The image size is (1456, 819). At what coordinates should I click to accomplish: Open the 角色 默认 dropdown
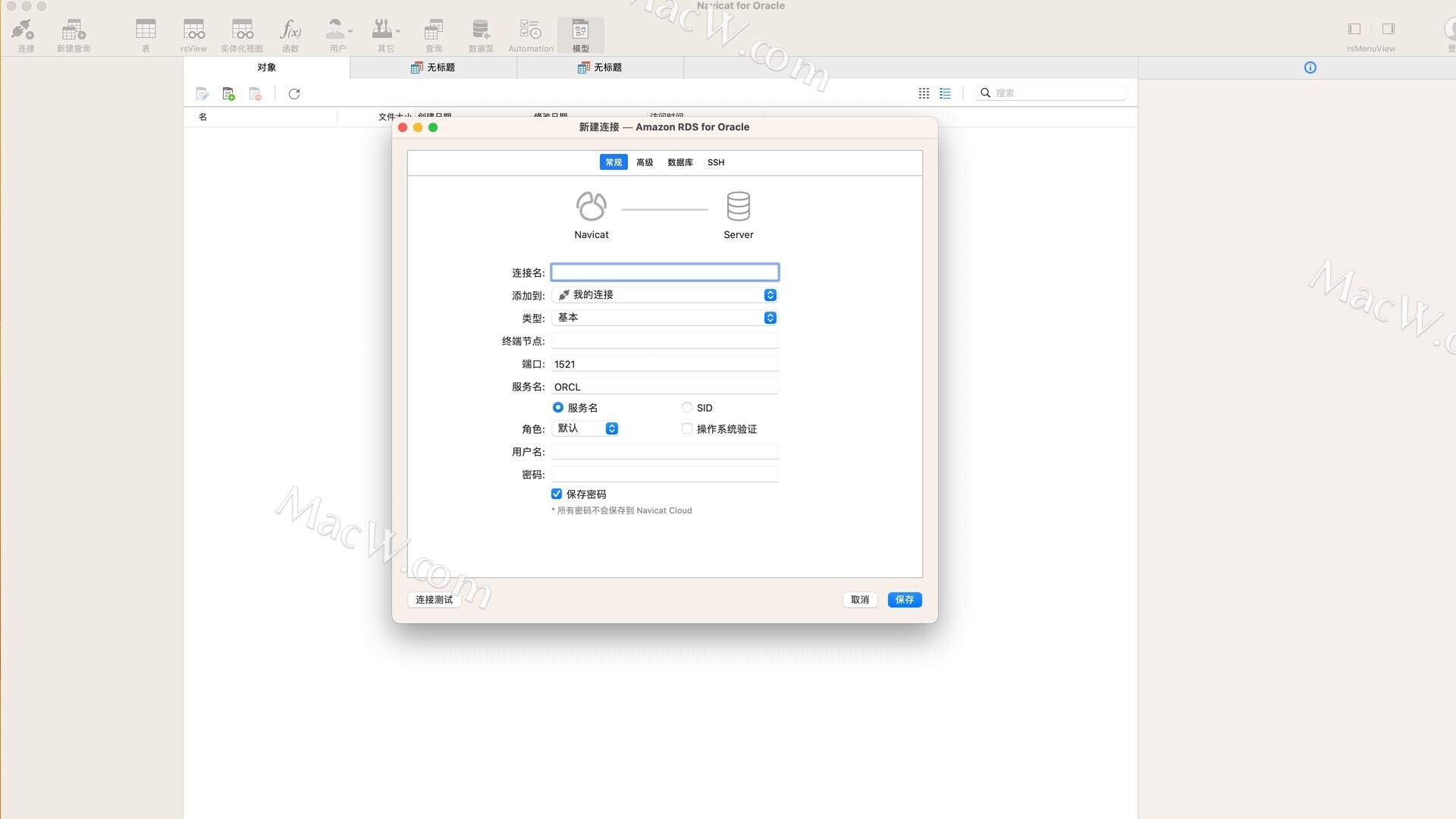pyautogui.click(x=585, y=428)
